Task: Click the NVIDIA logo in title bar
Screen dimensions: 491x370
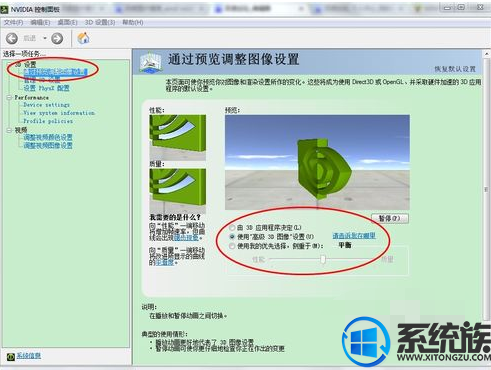Action: coord(4,9)
